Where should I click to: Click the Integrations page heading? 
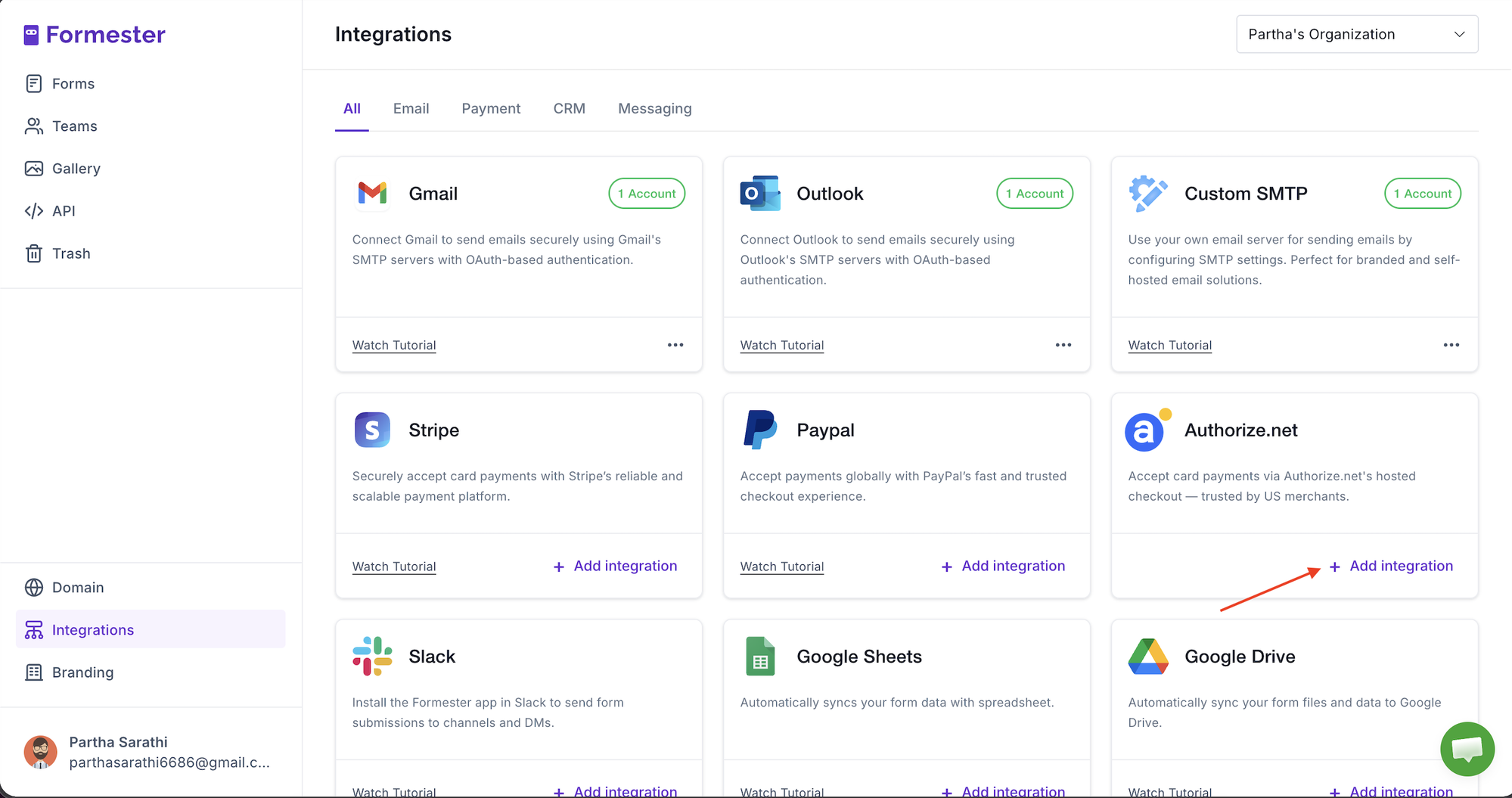pyautogui.click(x=393, y=34)
